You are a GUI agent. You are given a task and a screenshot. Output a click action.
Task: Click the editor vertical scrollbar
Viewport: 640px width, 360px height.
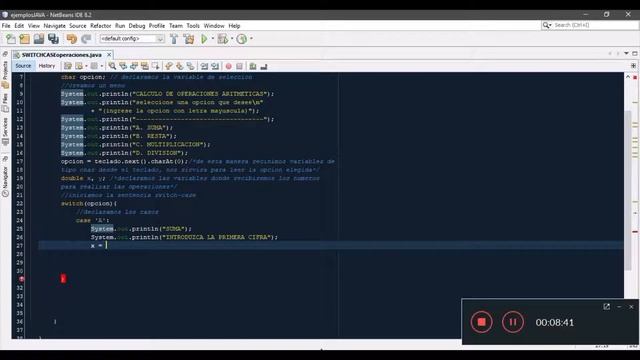(x=628, y=190)
